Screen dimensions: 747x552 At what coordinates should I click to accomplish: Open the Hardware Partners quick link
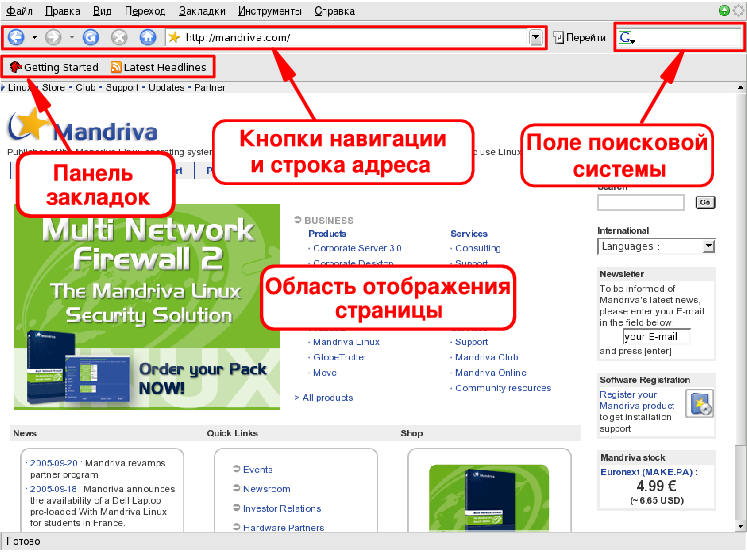click(283, 528)
